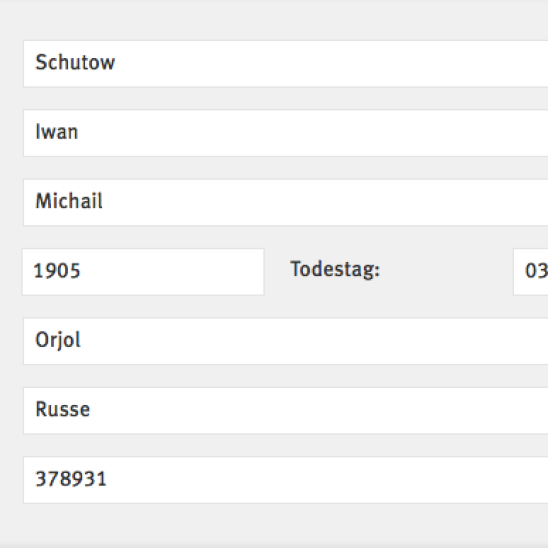Place cursor on the word Russe
Viewport: 548px width, 548px height.
pos(63,409)
